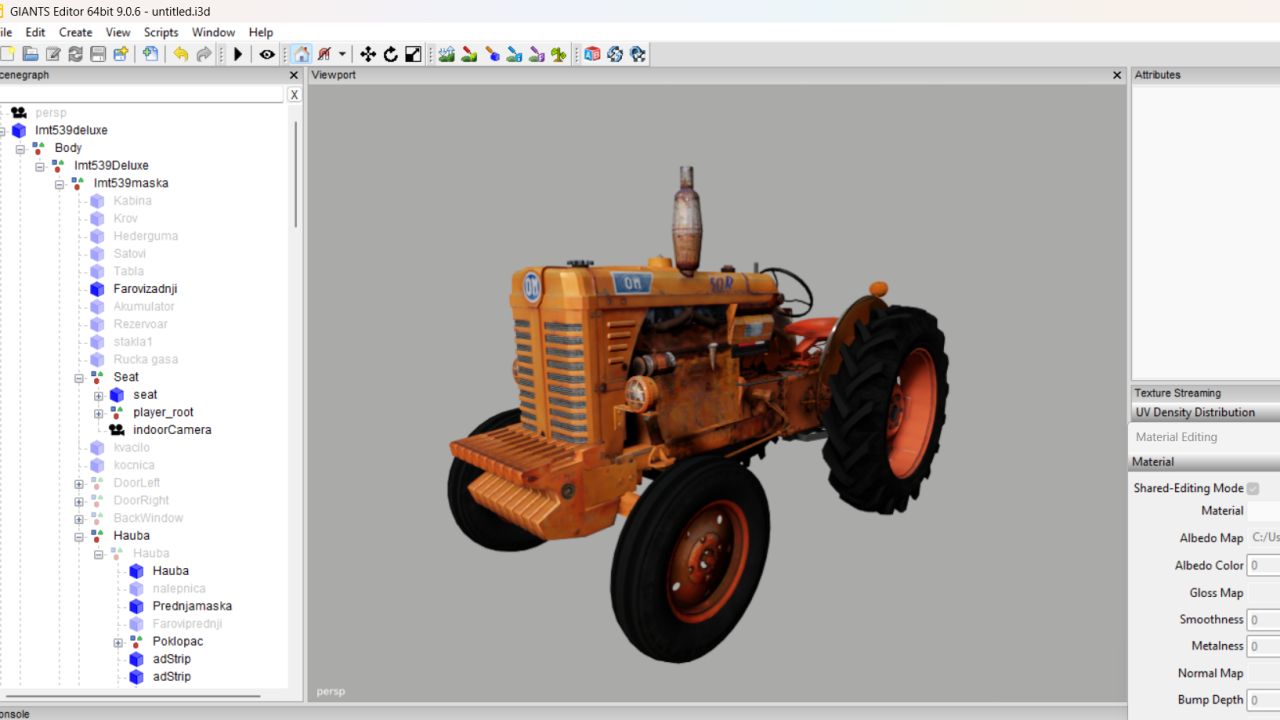The image size is (1280, 720).
Task: Toggle the Shared-Editing Mode checkbox
Action: [1253, 488]
